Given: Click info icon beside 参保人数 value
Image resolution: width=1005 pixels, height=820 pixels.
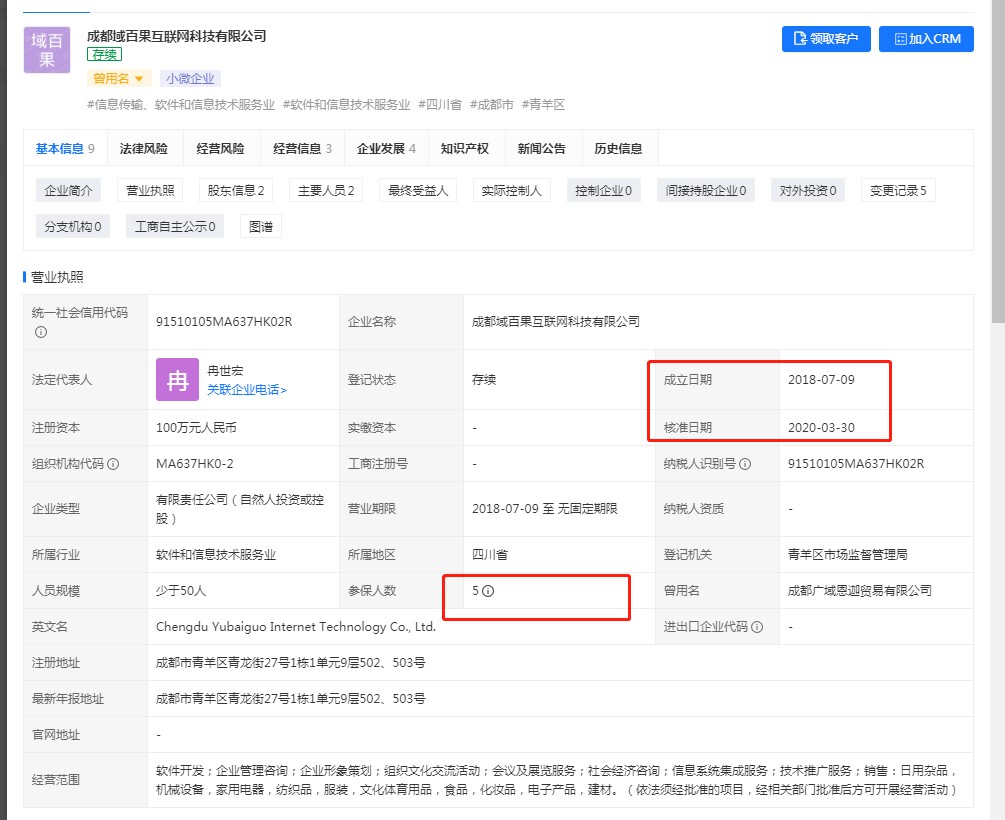Looking at the screenshot, I should [488, 591].
